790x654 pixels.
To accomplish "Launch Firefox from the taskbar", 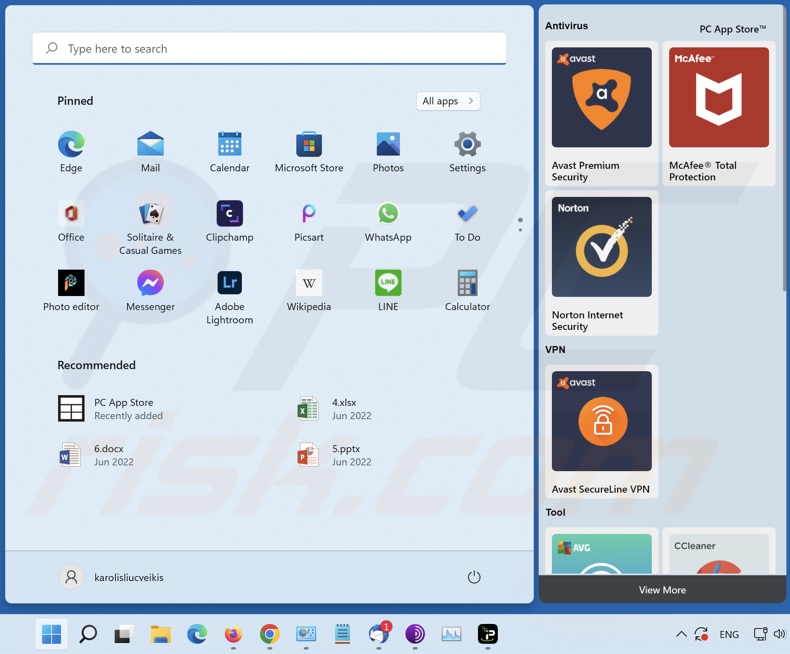I will (233, 634).
